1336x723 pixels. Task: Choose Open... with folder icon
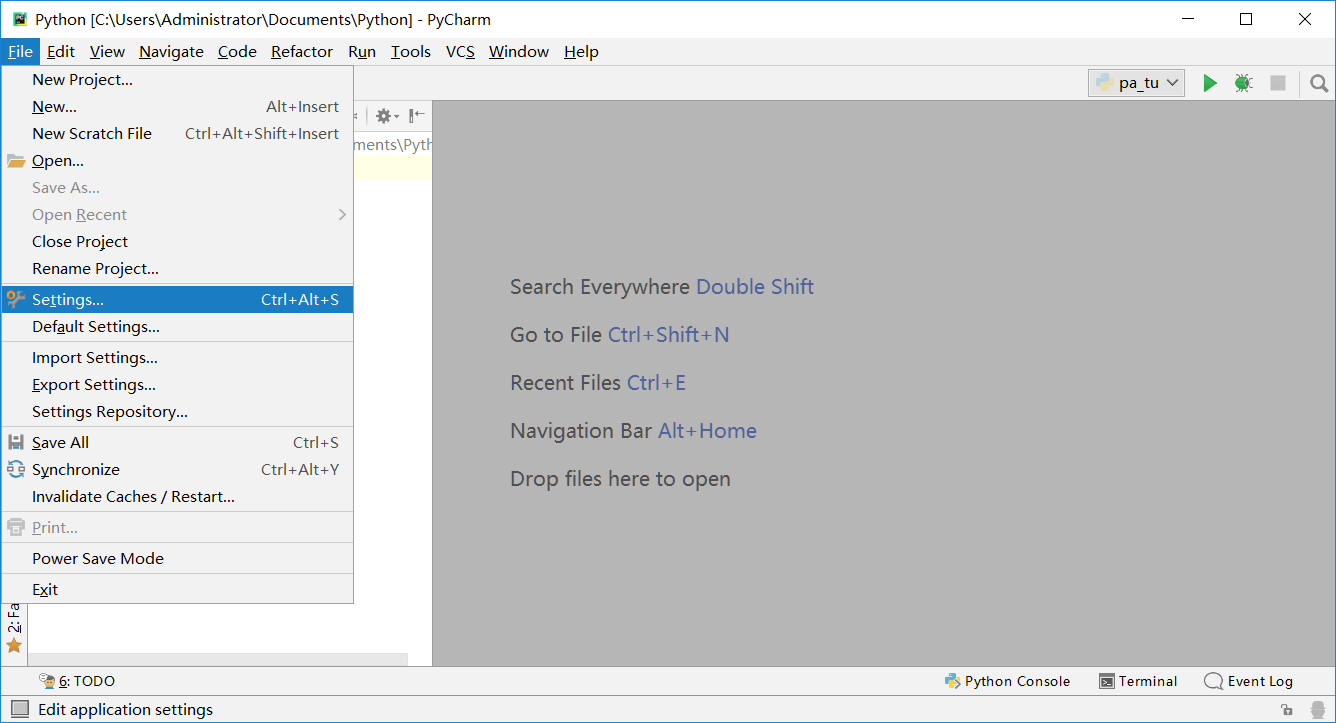[177, 161]
